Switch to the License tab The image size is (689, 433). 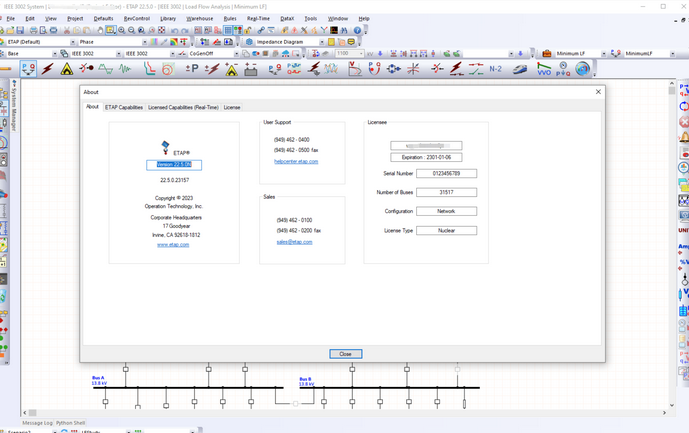(232, 107)
